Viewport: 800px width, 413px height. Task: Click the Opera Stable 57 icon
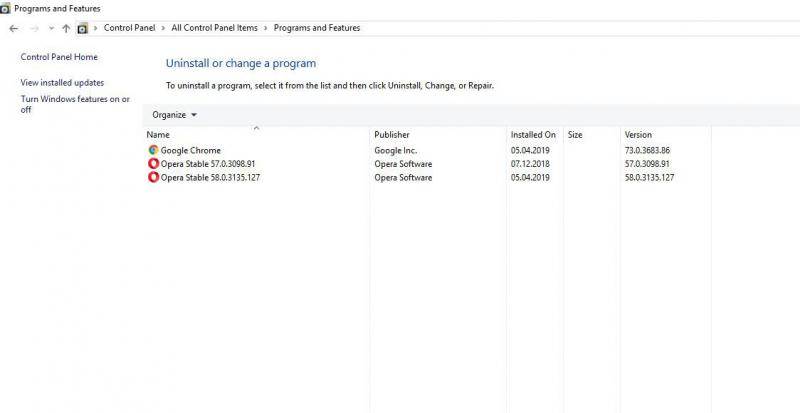tap(153, 164)
